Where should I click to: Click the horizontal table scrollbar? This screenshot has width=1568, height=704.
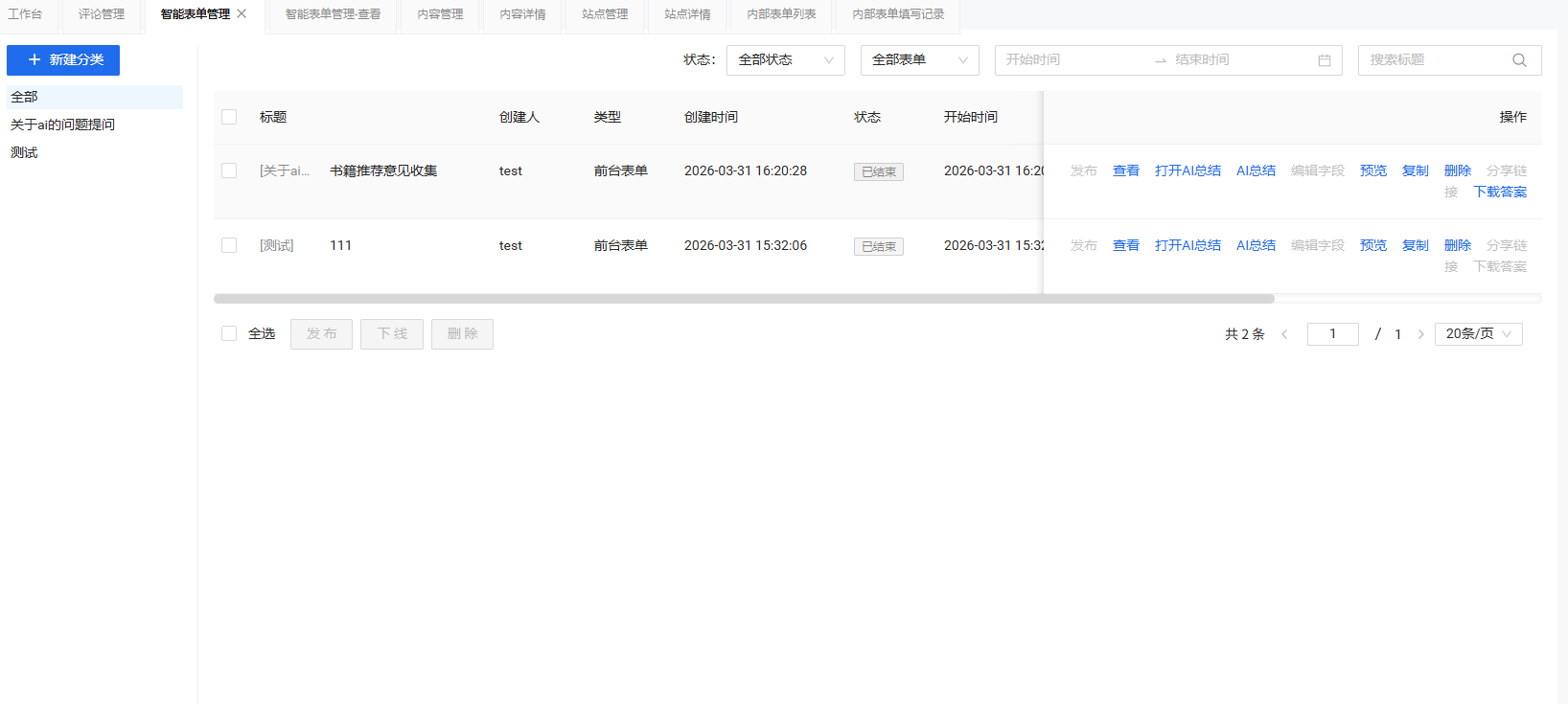coord(744,299)
